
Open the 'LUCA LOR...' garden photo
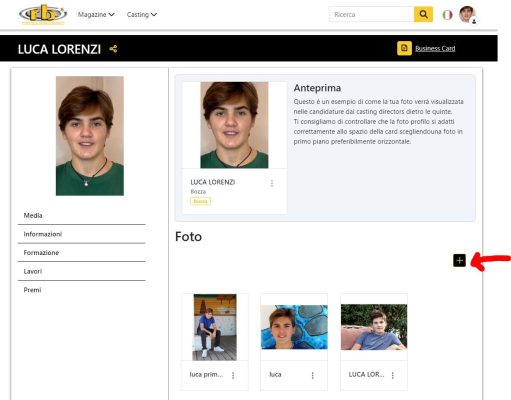(x=374, y=327)
